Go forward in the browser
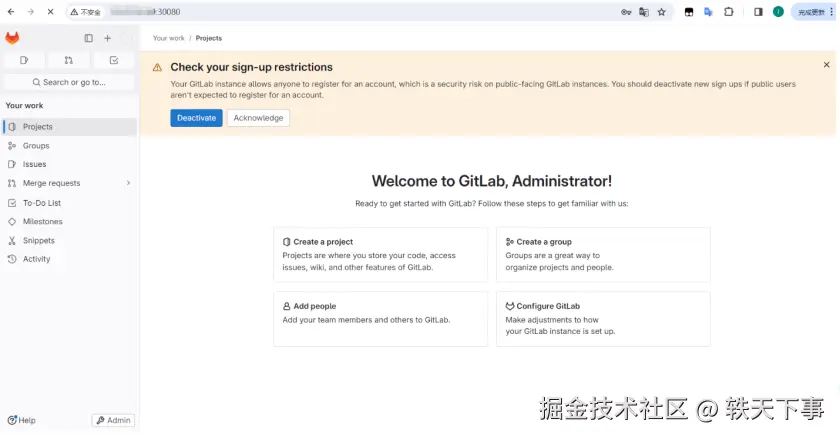Screen dimensions: 840x438 pos(31,12)
